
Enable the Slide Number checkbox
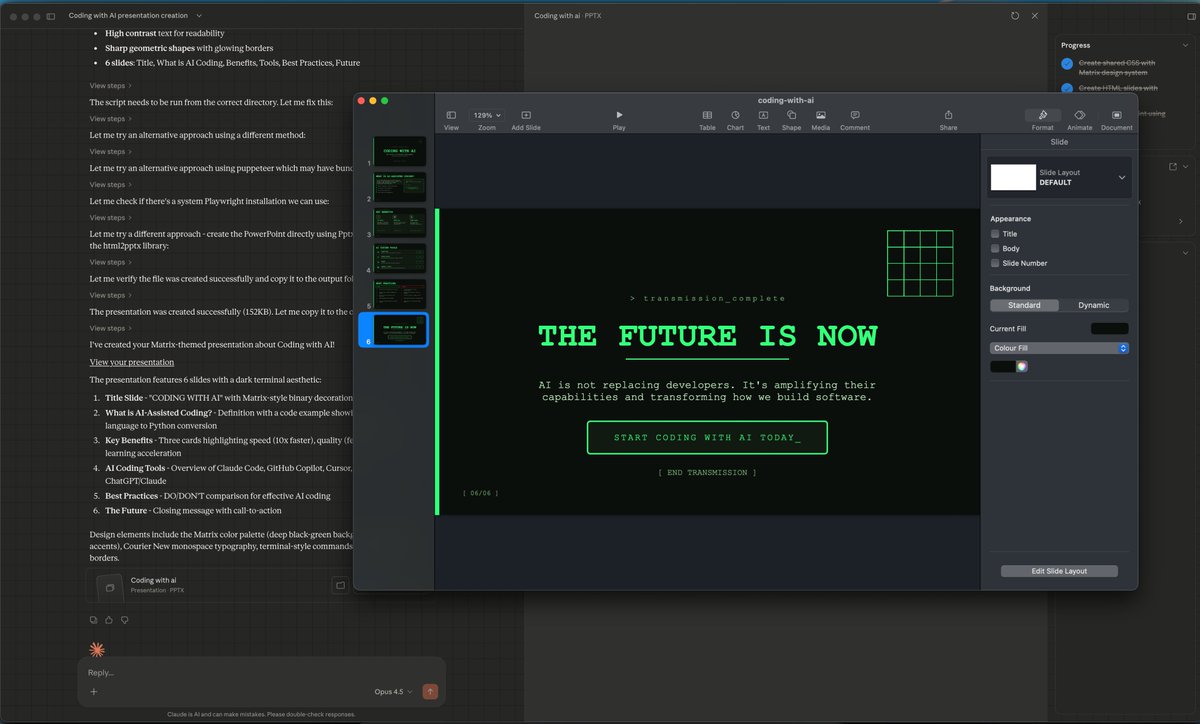[994, 263]
